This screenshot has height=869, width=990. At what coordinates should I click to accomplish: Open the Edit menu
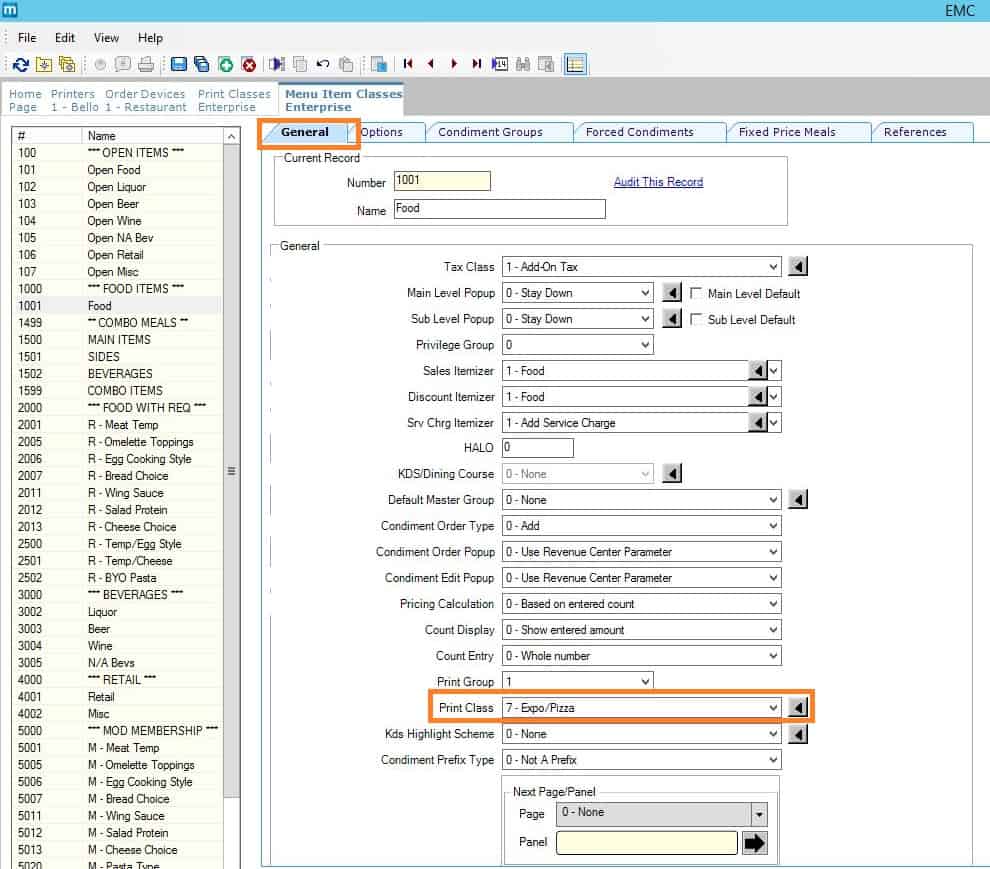pyautogui.click(x=65, y=38)
